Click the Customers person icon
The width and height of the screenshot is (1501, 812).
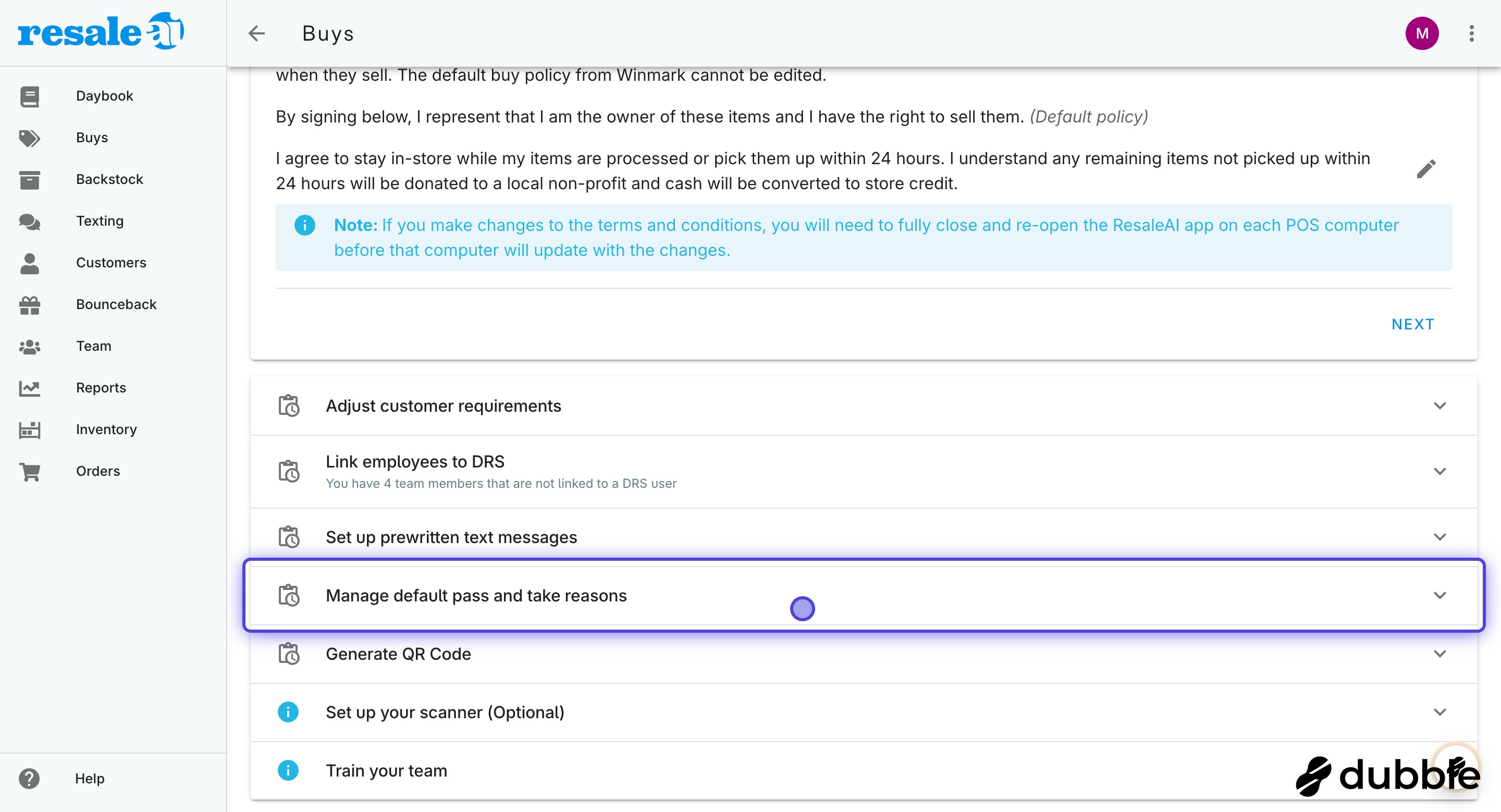coord(30,263)
